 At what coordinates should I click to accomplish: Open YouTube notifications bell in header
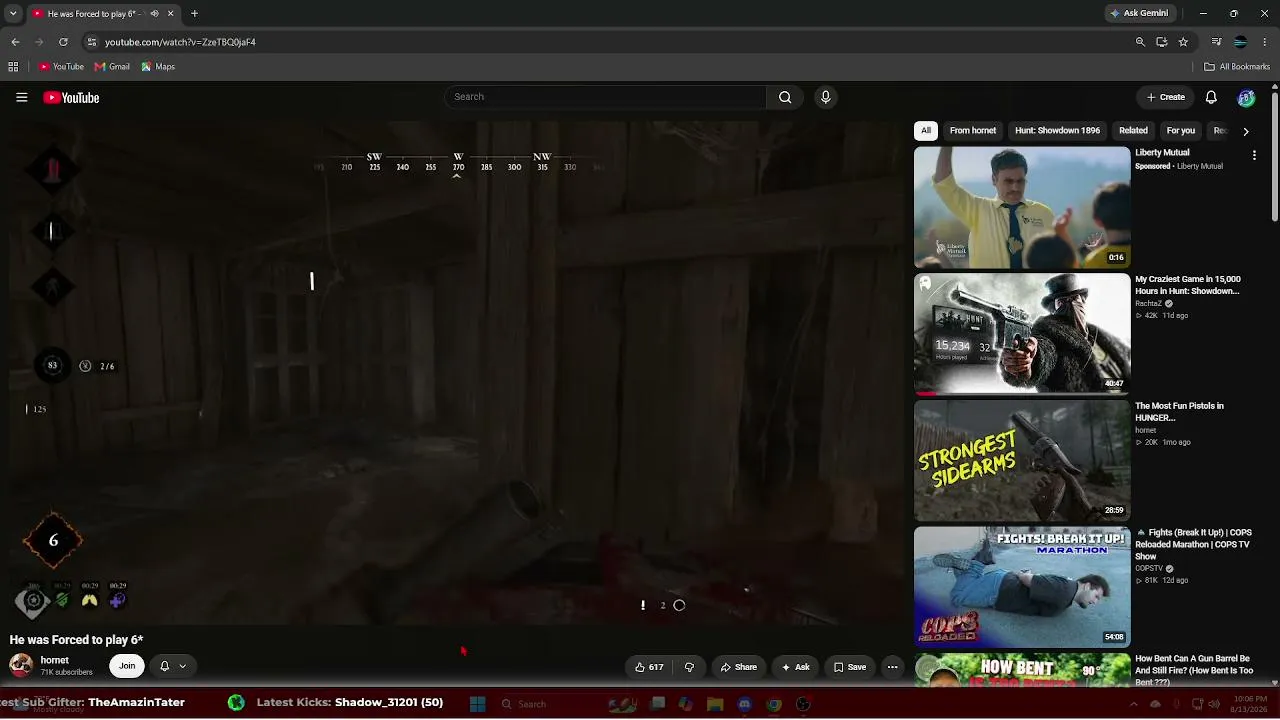pyautogui.click(x=1211, y=97)
